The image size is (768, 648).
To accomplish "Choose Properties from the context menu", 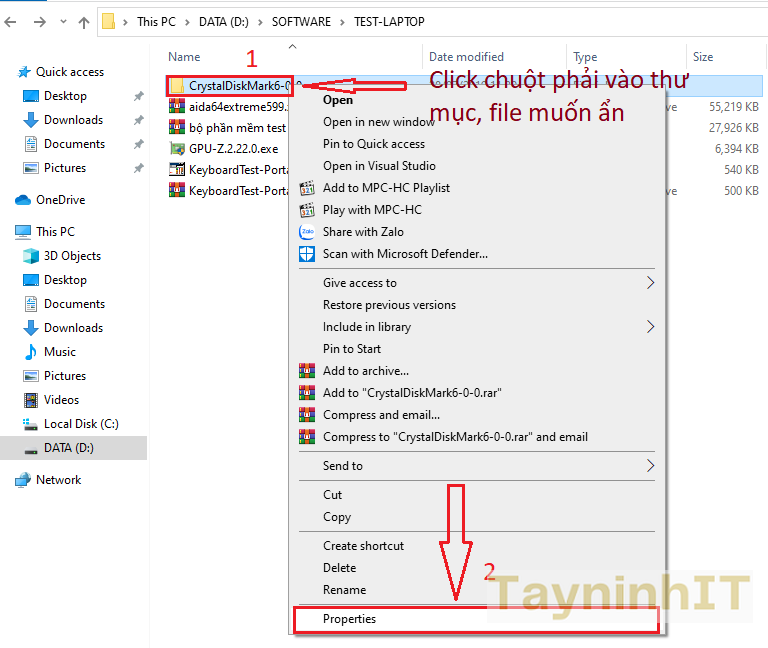I will click(x=349, y=619).
